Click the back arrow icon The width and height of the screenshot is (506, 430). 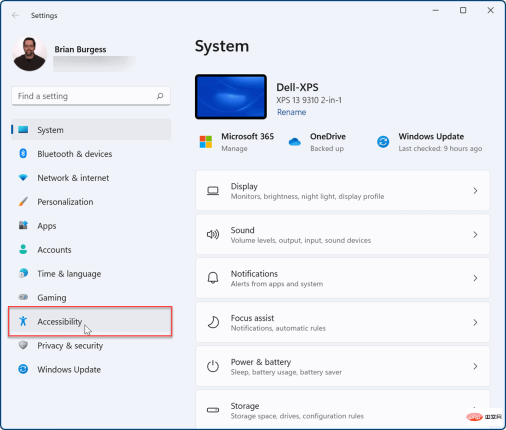pyautogui.click(x=15, y=15)
